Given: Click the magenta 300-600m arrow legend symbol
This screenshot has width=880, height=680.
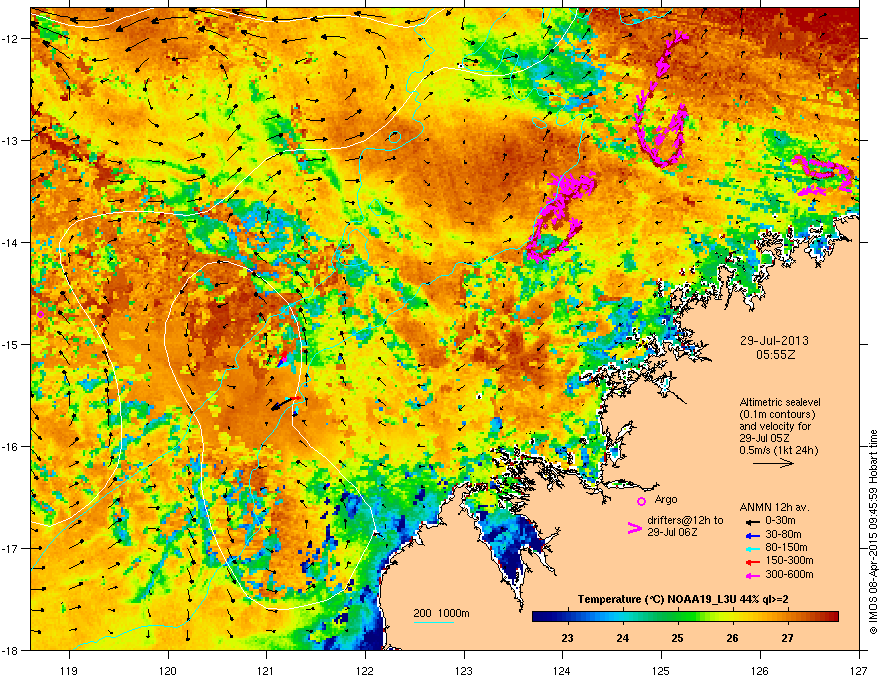Looking at the screenshot, I should [753, 575].
